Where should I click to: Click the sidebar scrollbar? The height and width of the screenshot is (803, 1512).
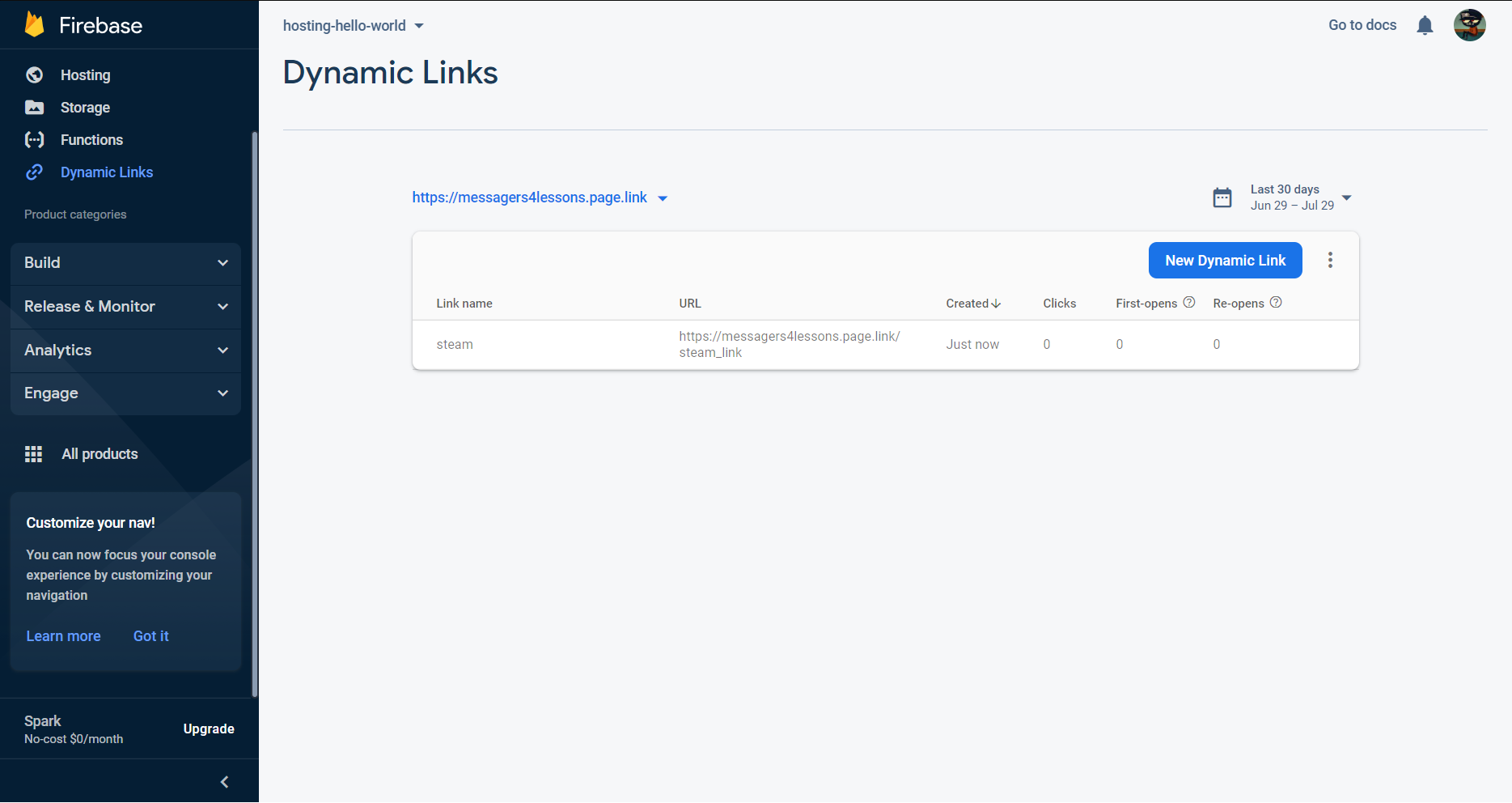tap(255, 413)
